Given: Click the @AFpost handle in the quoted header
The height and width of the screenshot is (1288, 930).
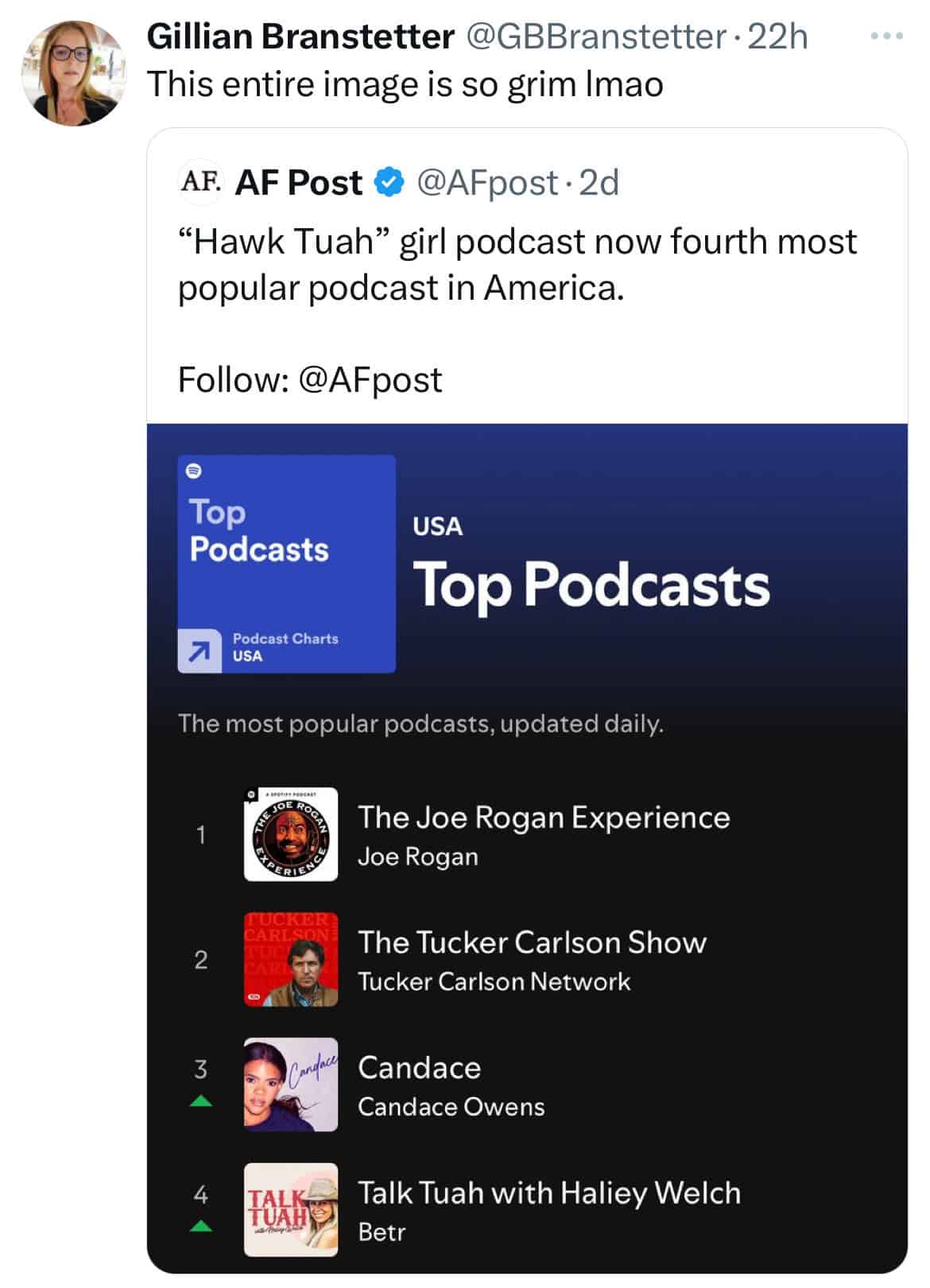Looking at the screenshot, I should point(486,183).
